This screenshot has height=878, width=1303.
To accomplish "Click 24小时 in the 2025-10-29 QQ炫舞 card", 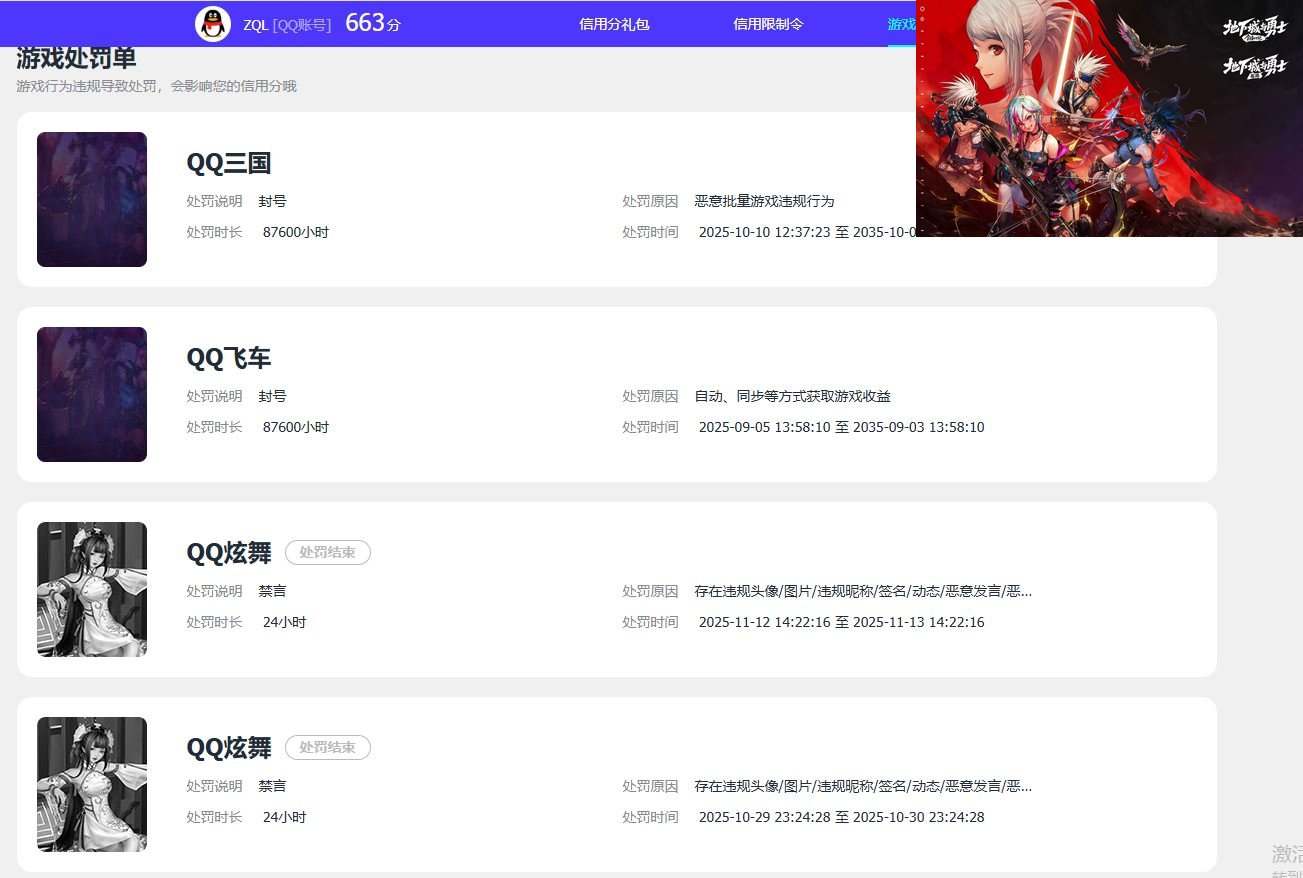I will click(284, 817).
